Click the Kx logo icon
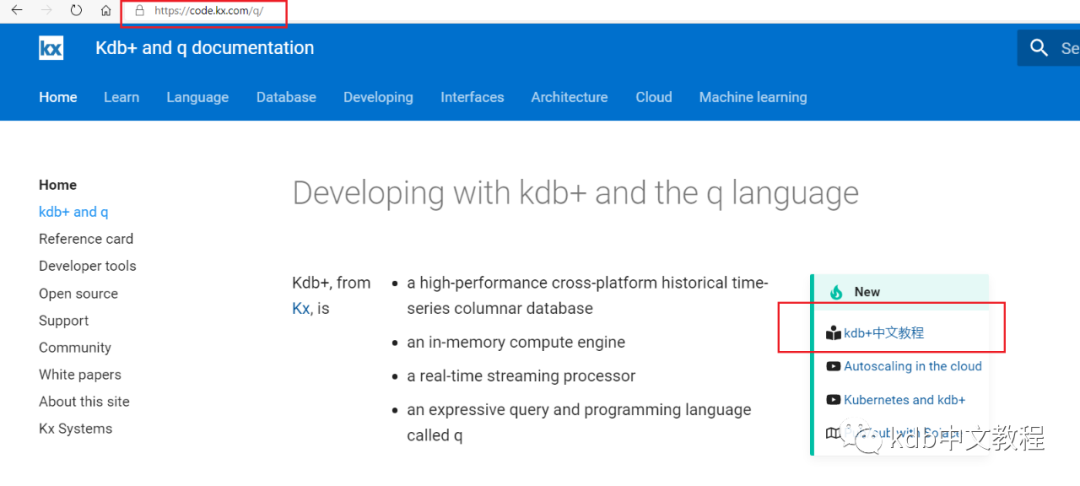The width and height of the screenshot is (1080, 486). [51, 48]
